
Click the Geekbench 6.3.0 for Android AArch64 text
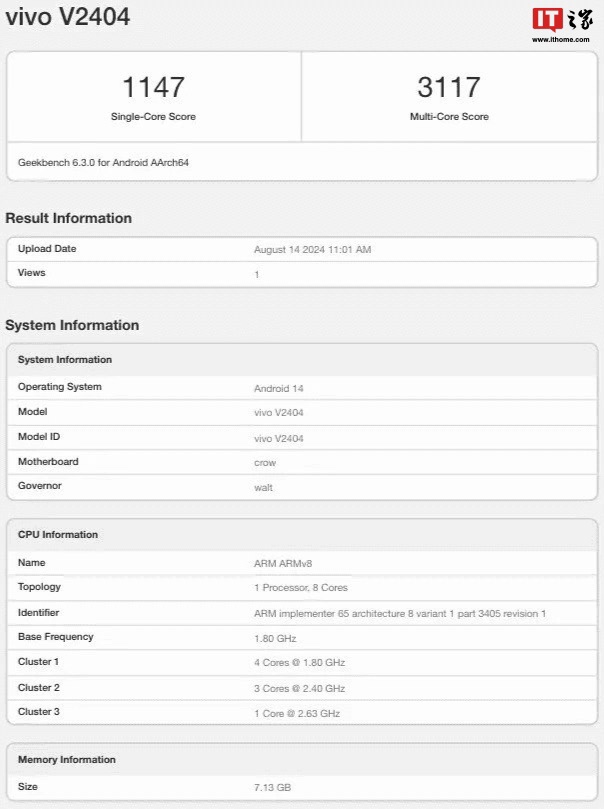(104, 162)
